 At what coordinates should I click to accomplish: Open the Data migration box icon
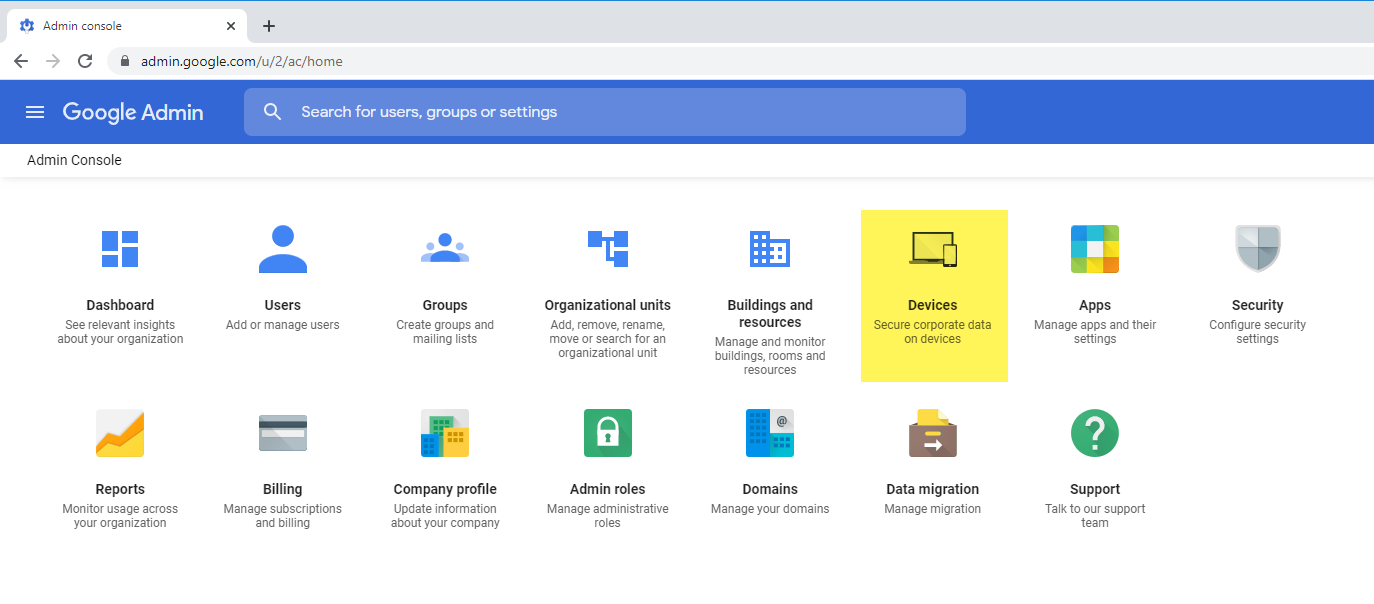pyautogui.click(x=933, y=433)
